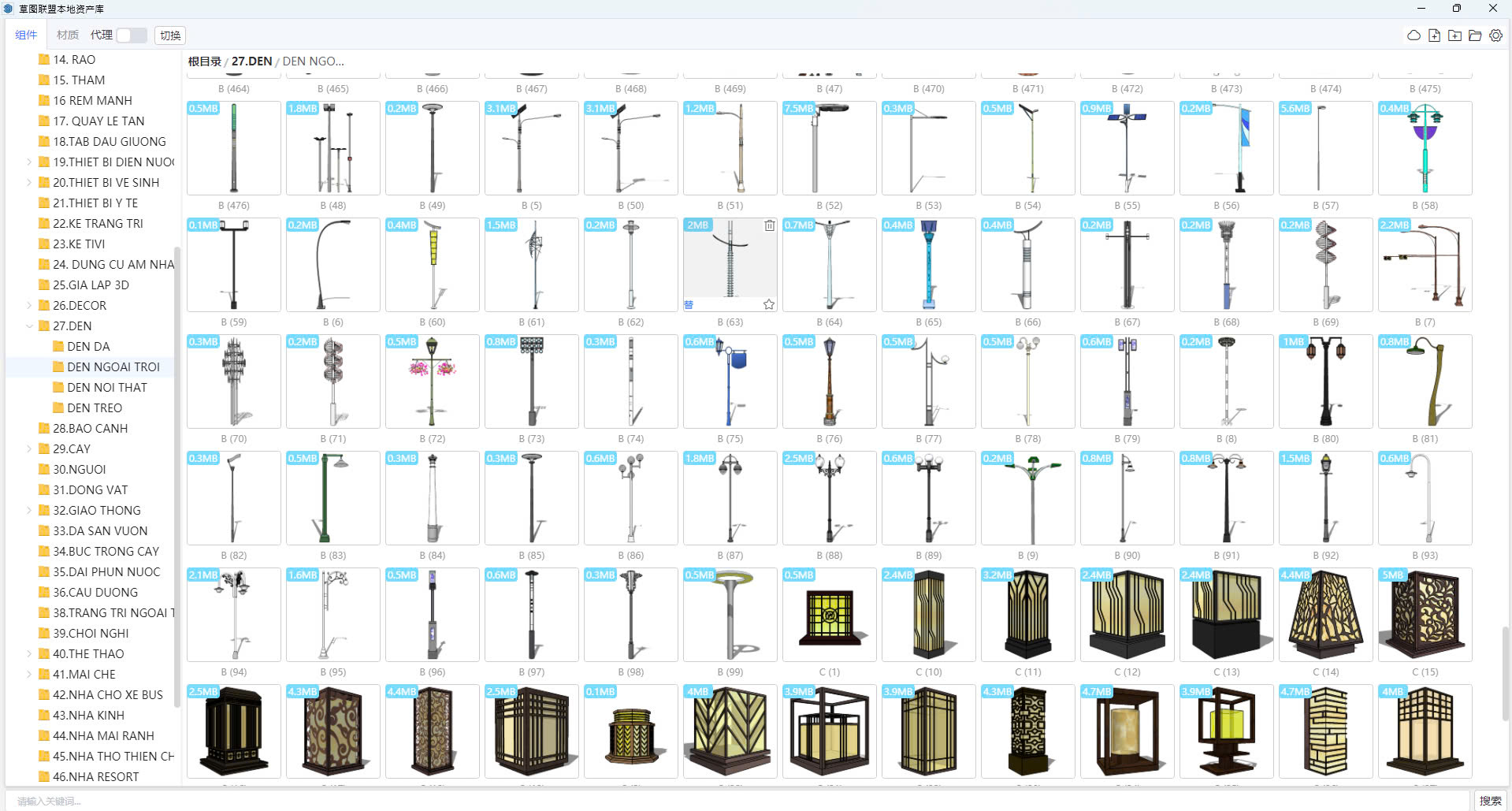Image resolution: width=1512 pixels, height=811 pixels.
Task: Click the 切换 switch button
Action: point(170,35)
